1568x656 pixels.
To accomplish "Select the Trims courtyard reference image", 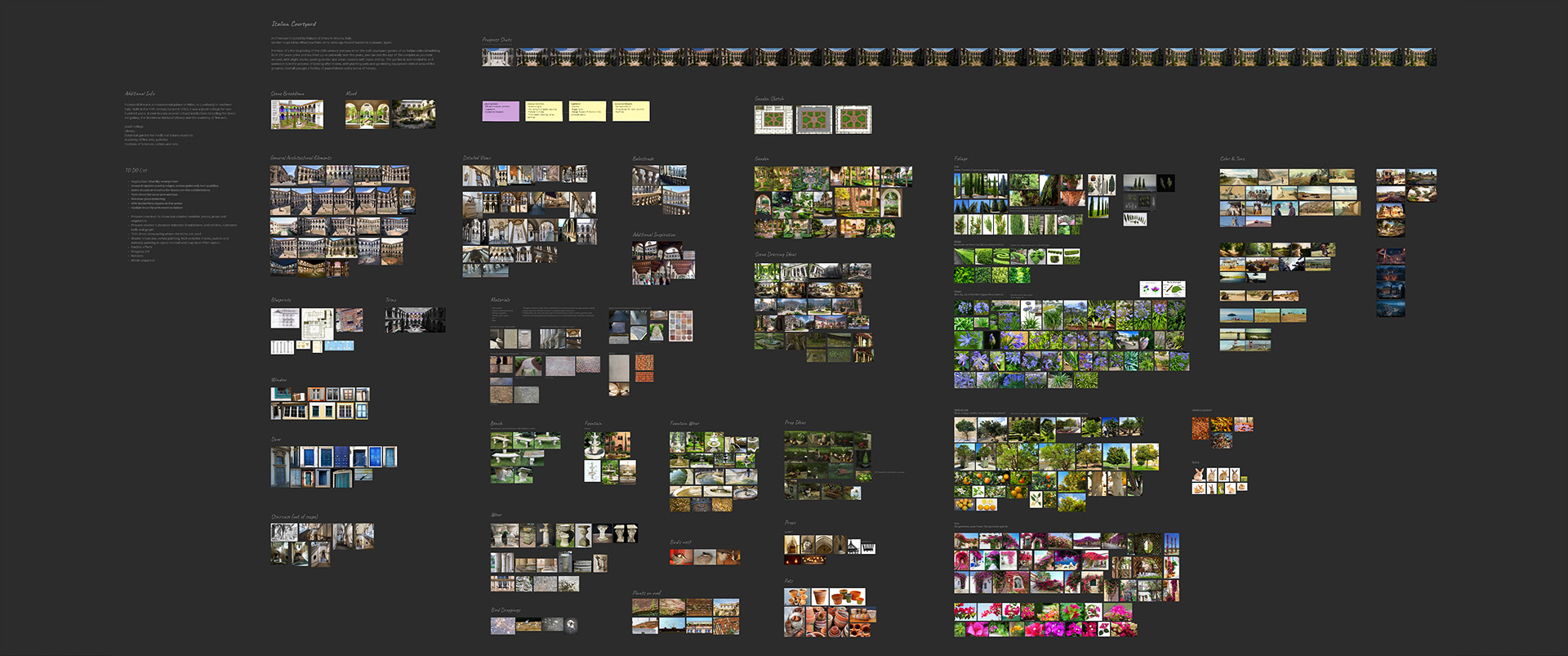I will coord(416,319).
